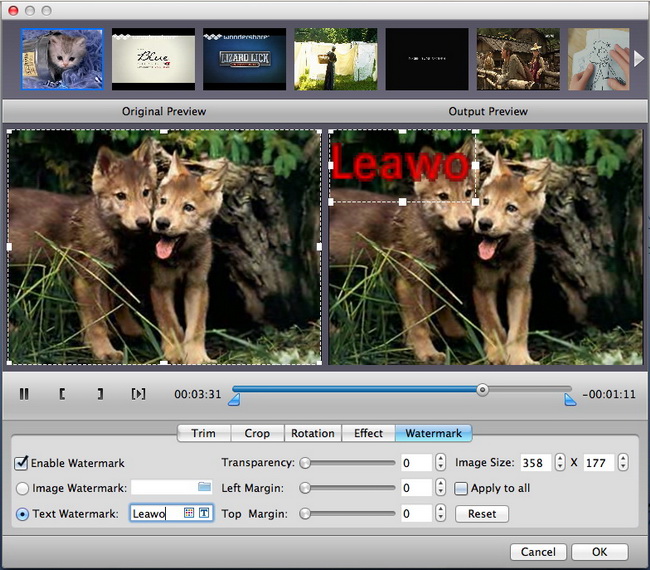Adjust the Left Margin slider
This screenshot has height=570, width=650.
pos(347,488)
